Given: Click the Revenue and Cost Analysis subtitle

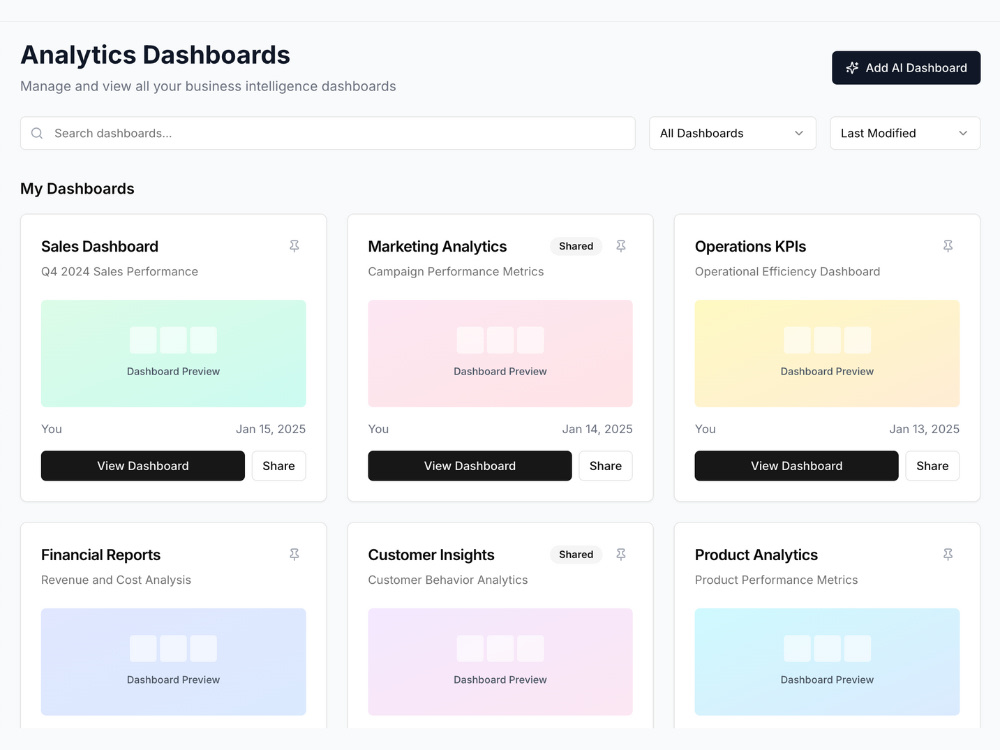Looking at the screenshot, I should [116, 580].
